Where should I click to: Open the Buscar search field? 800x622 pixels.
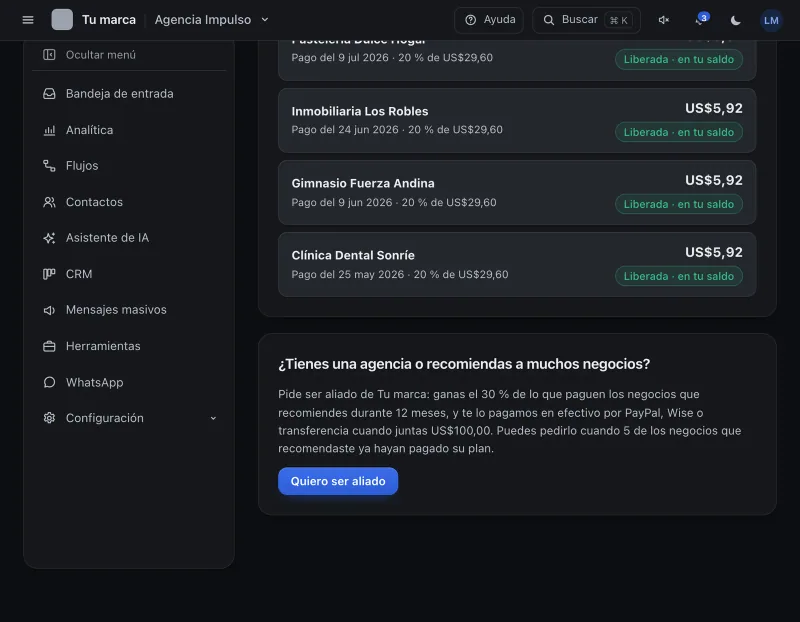[x=586, y=20]
